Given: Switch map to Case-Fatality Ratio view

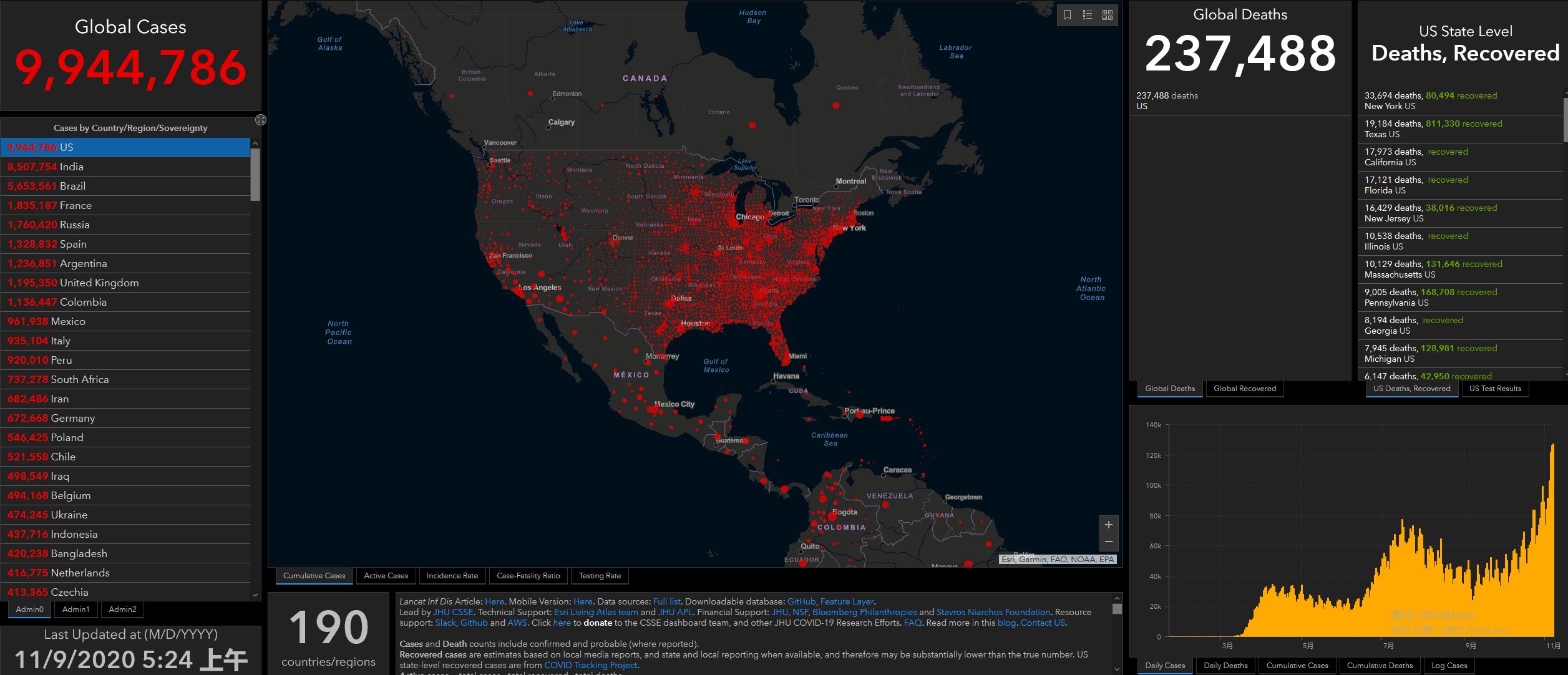Looking at the screenshot, I should point(528,576).
